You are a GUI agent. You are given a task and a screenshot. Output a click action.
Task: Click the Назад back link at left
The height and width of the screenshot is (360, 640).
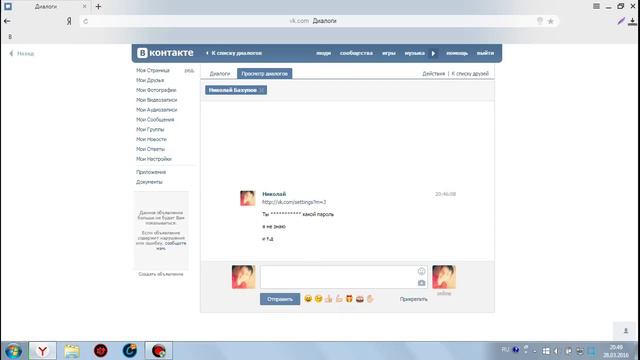[22, 53]
